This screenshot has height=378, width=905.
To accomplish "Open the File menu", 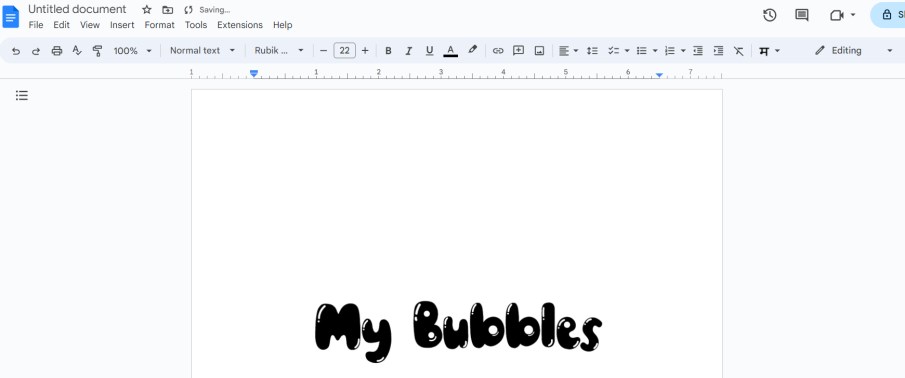I will (36, 25).
